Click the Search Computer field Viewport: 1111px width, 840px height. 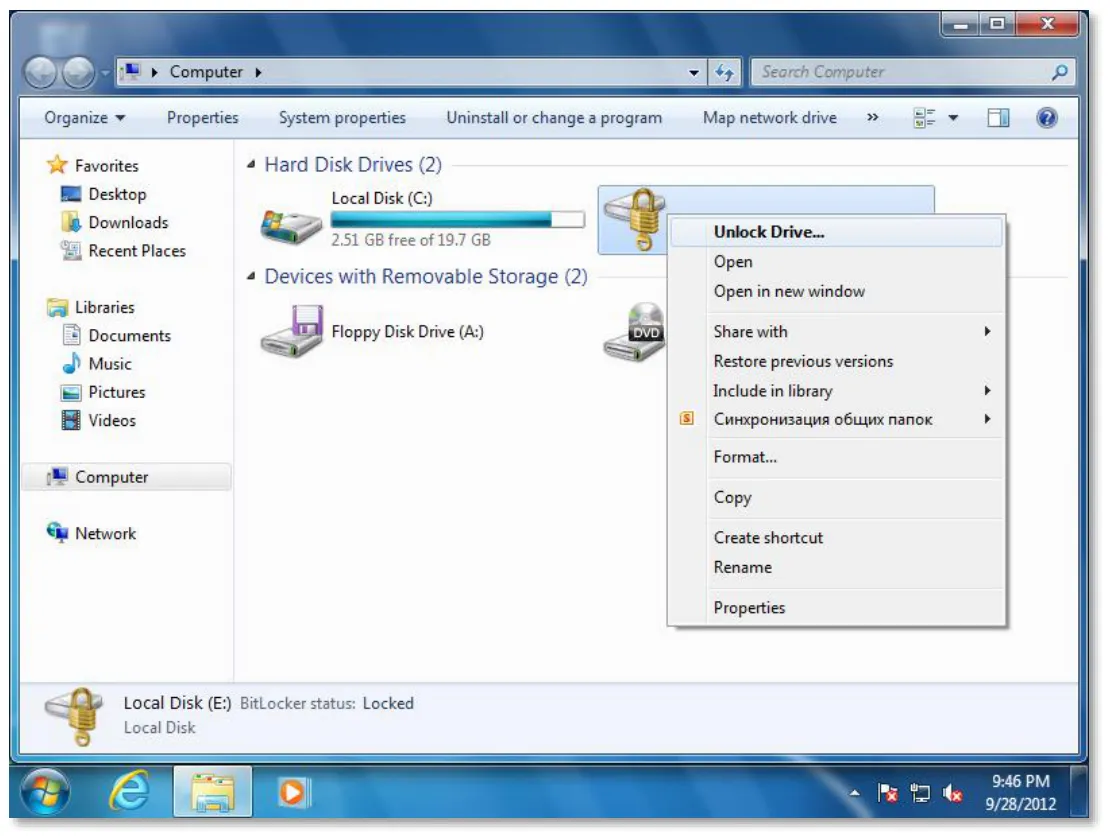pos(913,72)
